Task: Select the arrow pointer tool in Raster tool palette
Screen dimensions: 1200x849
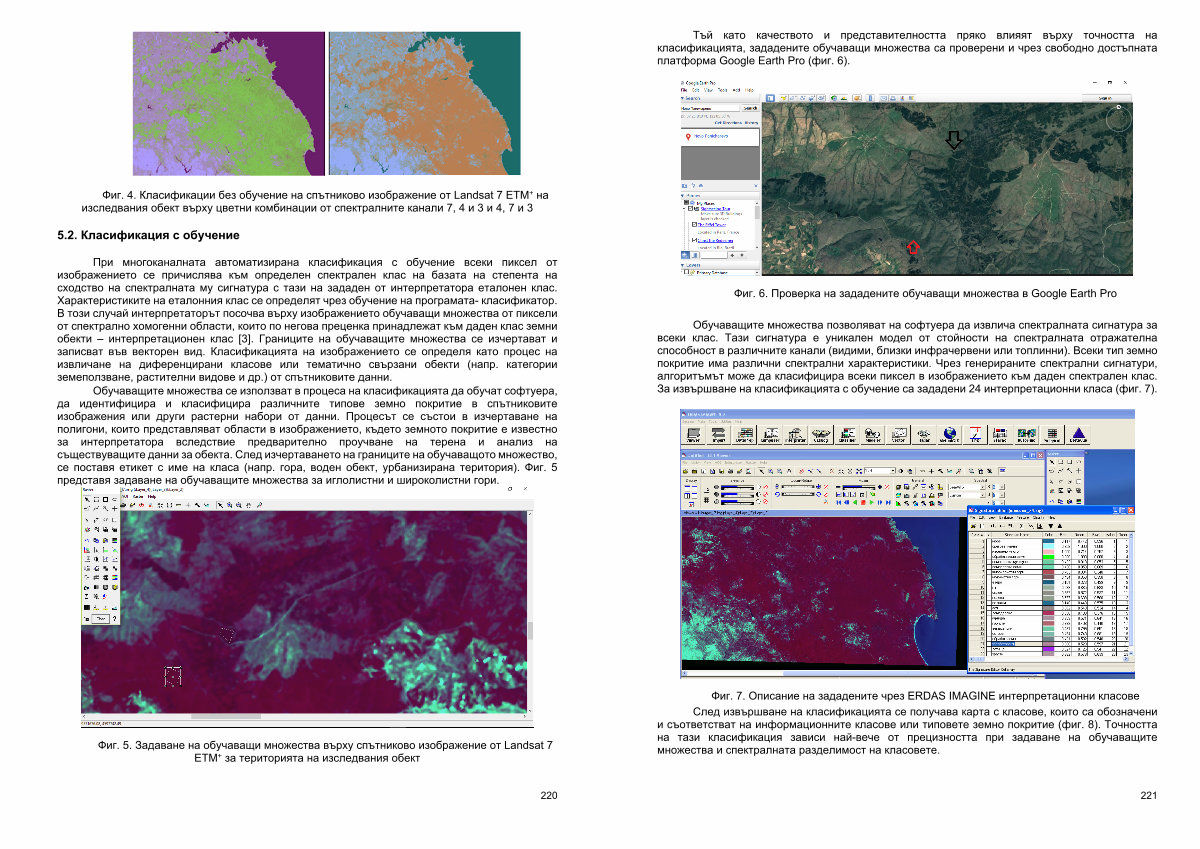Action: click(86, 498)
